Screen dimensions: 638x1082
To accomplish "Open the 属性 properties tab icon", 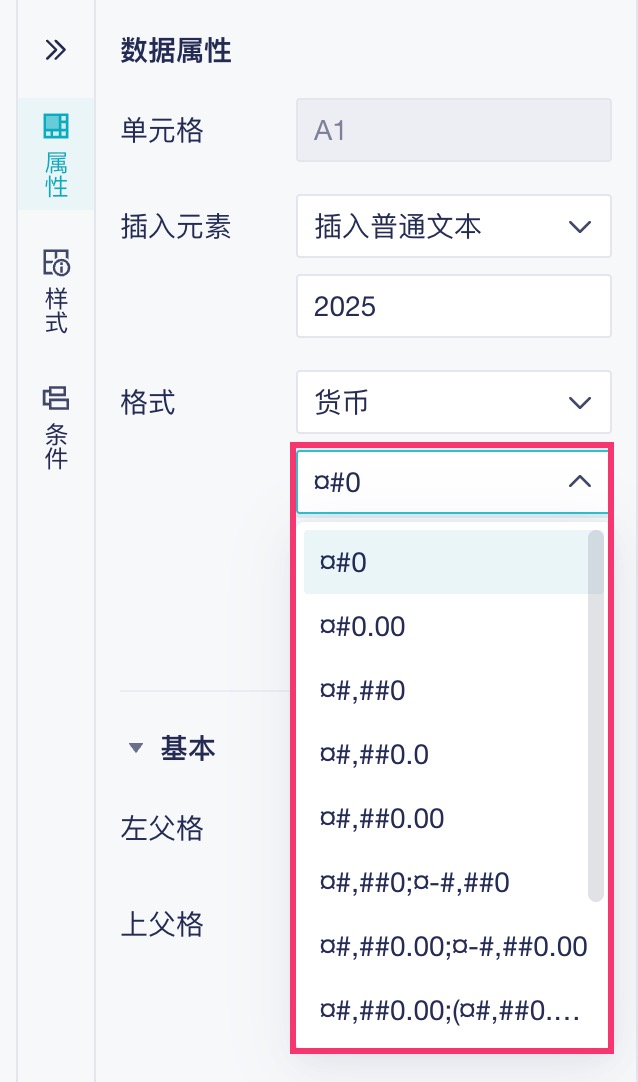I will 56,153.
